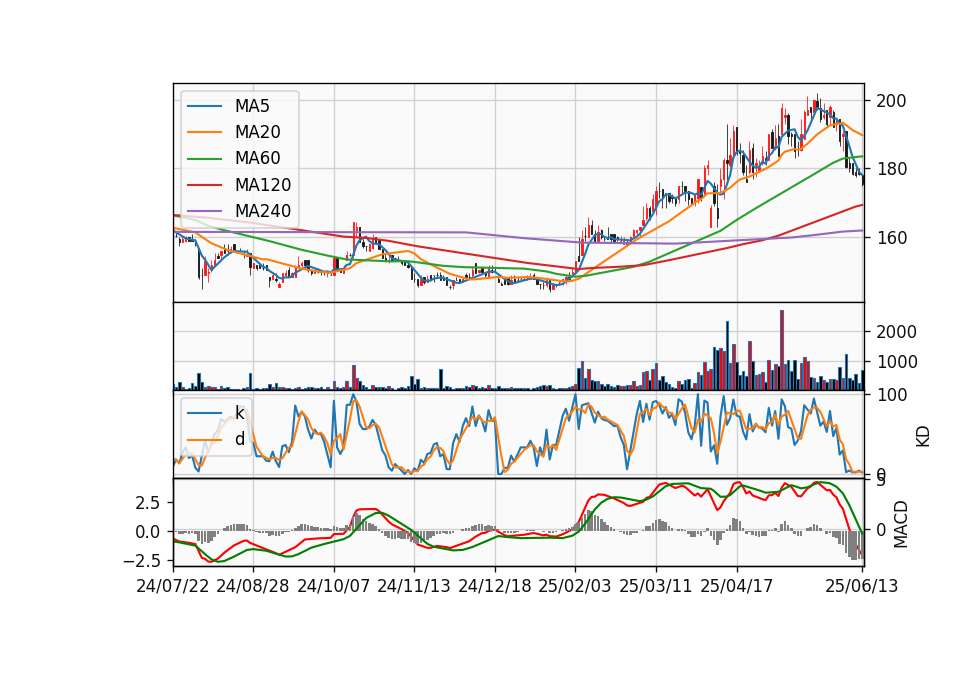Click the MA20 legend label

pyautogui.click(x=257, y=132)
